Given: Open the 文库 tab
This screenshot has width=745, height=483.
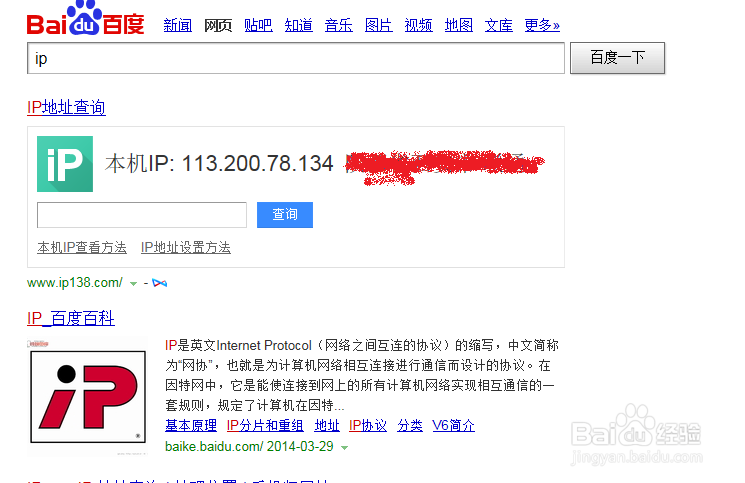Looking at the screenshot, I should [499, 25].
